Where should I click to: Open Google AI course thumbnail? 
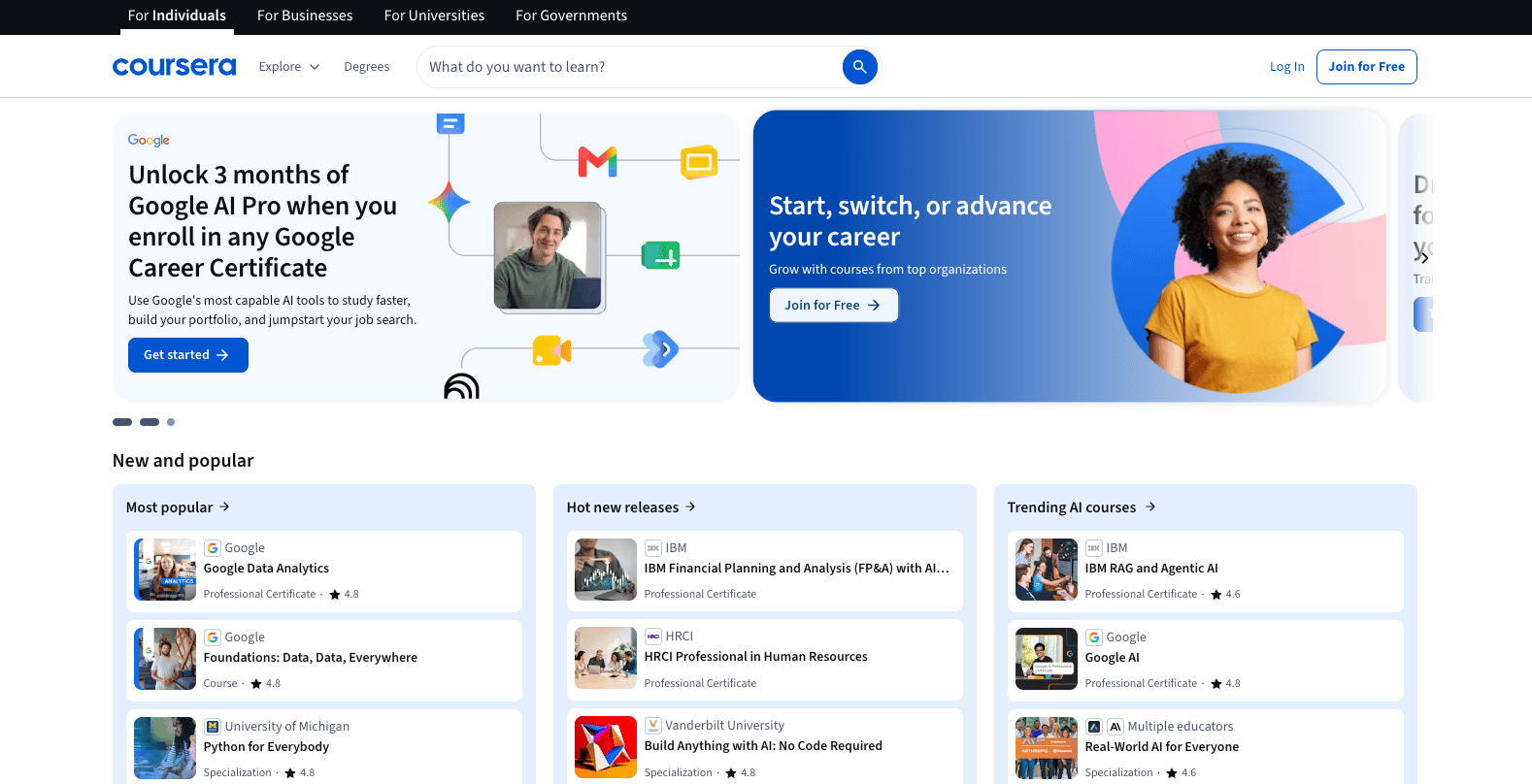click(1047, 659)
